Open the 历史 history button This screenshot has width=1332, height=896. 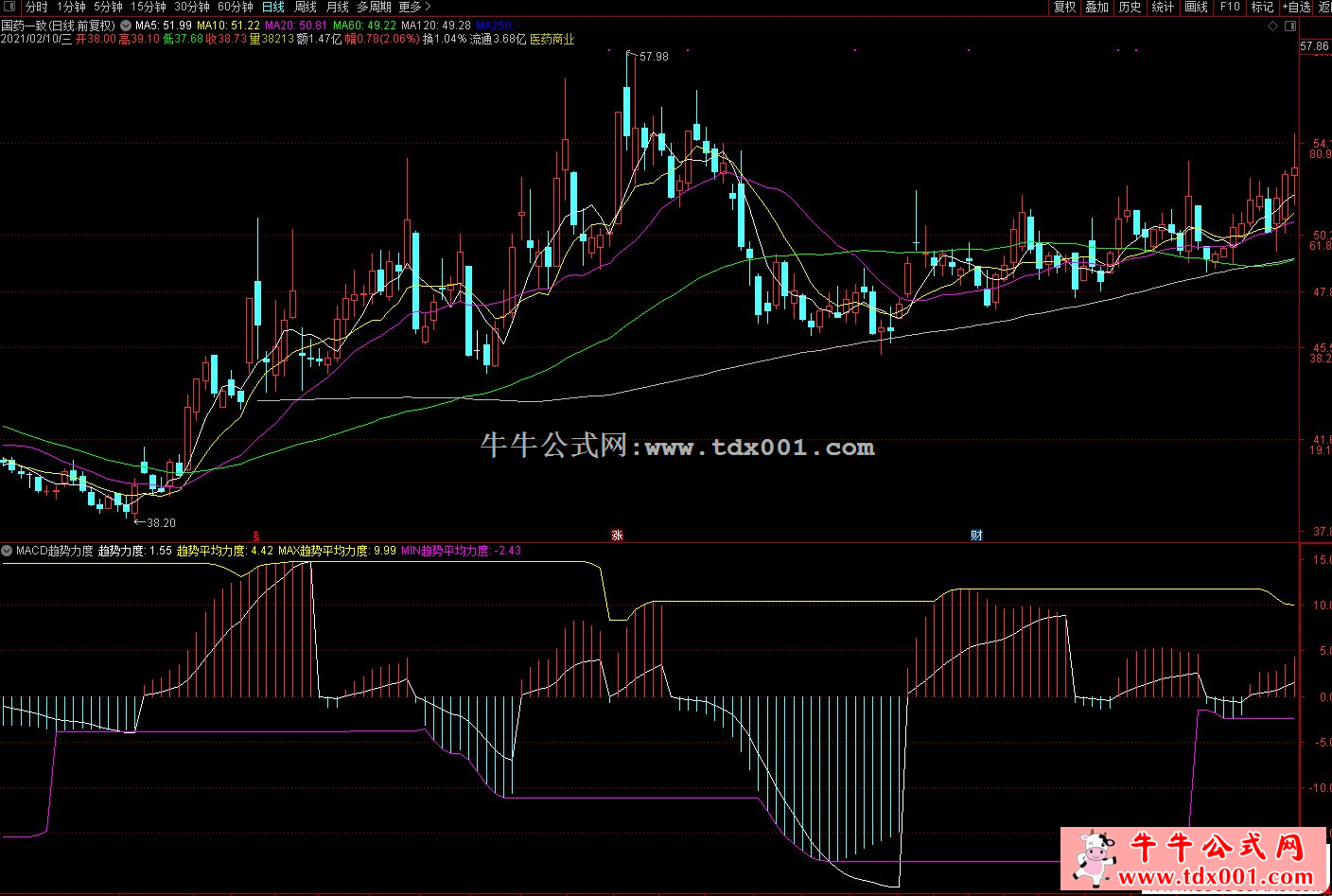1130,7
